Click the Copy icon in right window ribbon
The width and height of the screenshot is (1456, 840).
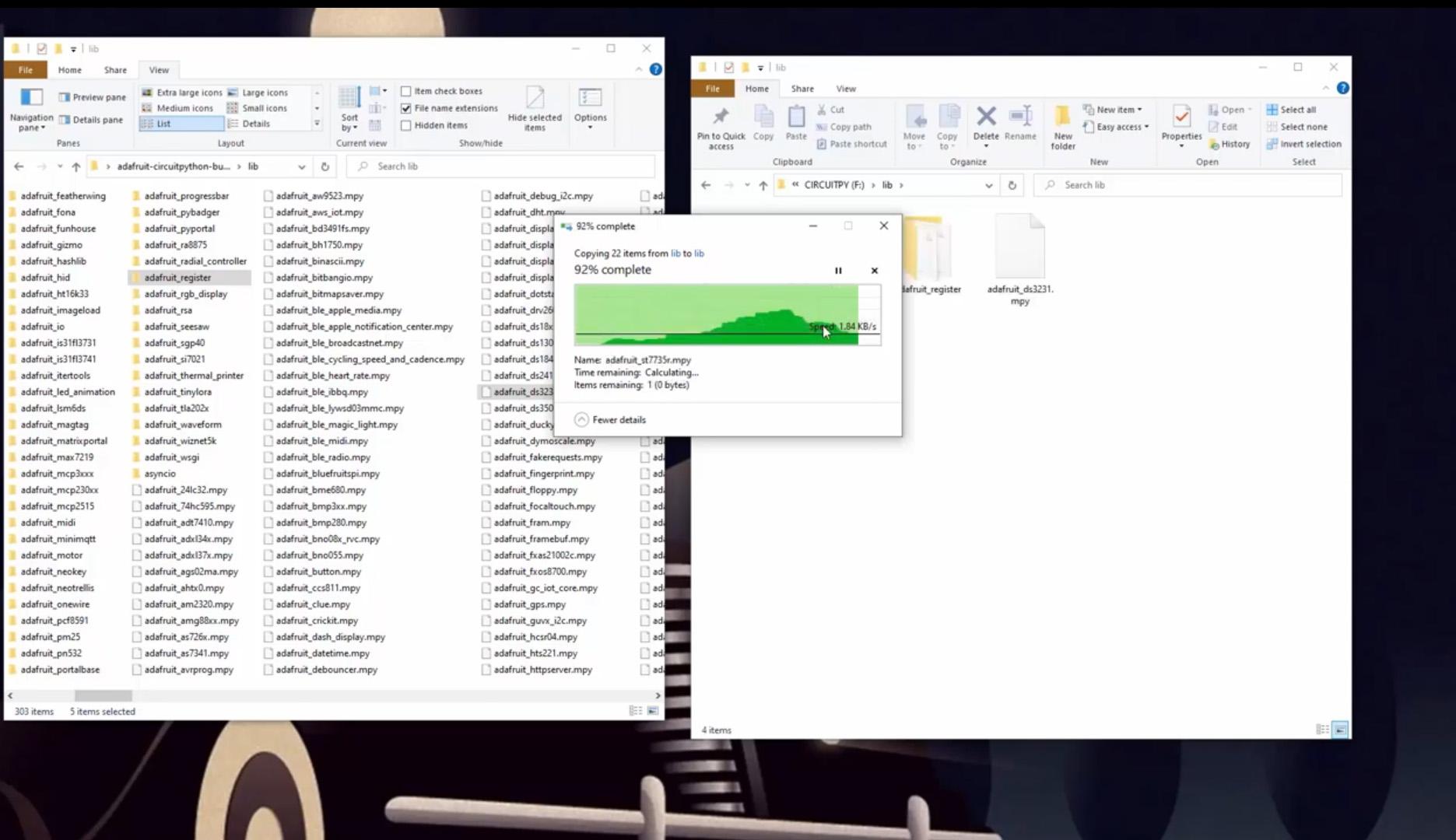coord(763,123)
